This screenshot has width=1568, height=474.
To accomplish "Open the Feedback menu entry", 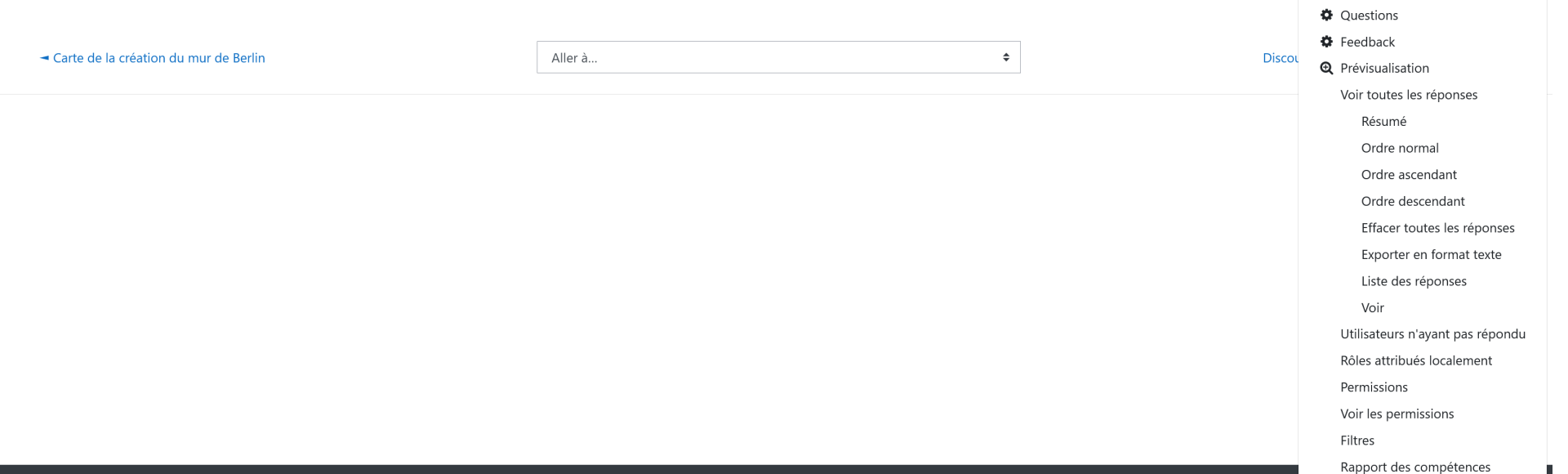I will (x=1367, y=42).
